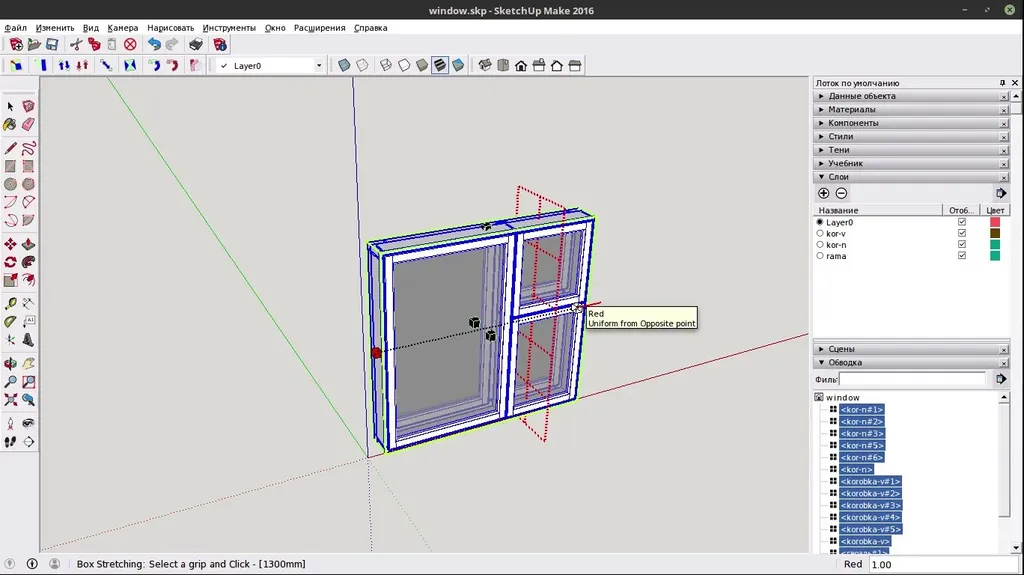Choose the Make Component tool
Image resolution: width=1024 pixels, height=575 pixels.
click(28, 106)
